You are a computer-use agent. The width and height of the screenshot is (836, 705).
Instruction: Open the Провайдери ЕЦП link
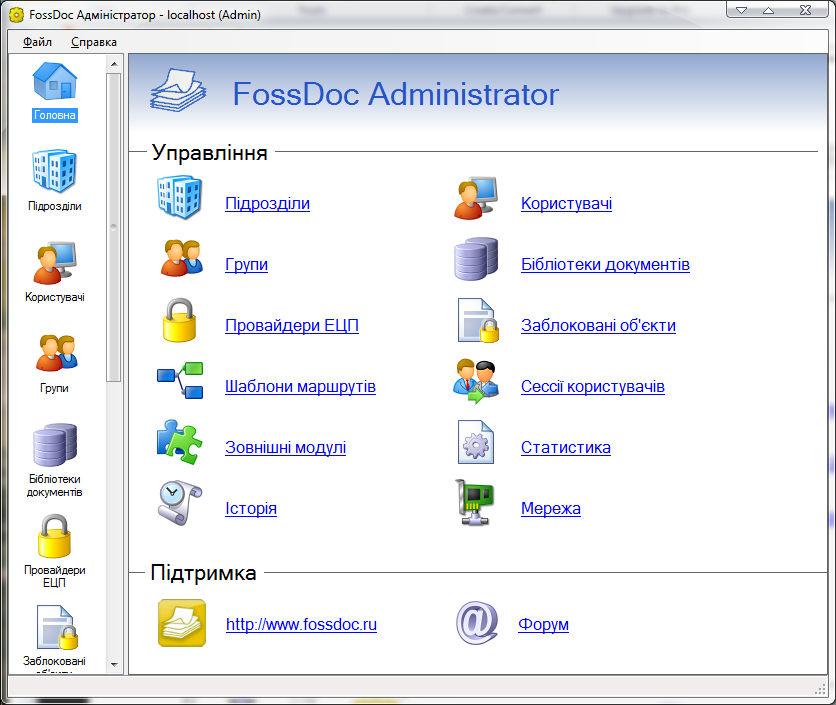[x=292, y=325]
